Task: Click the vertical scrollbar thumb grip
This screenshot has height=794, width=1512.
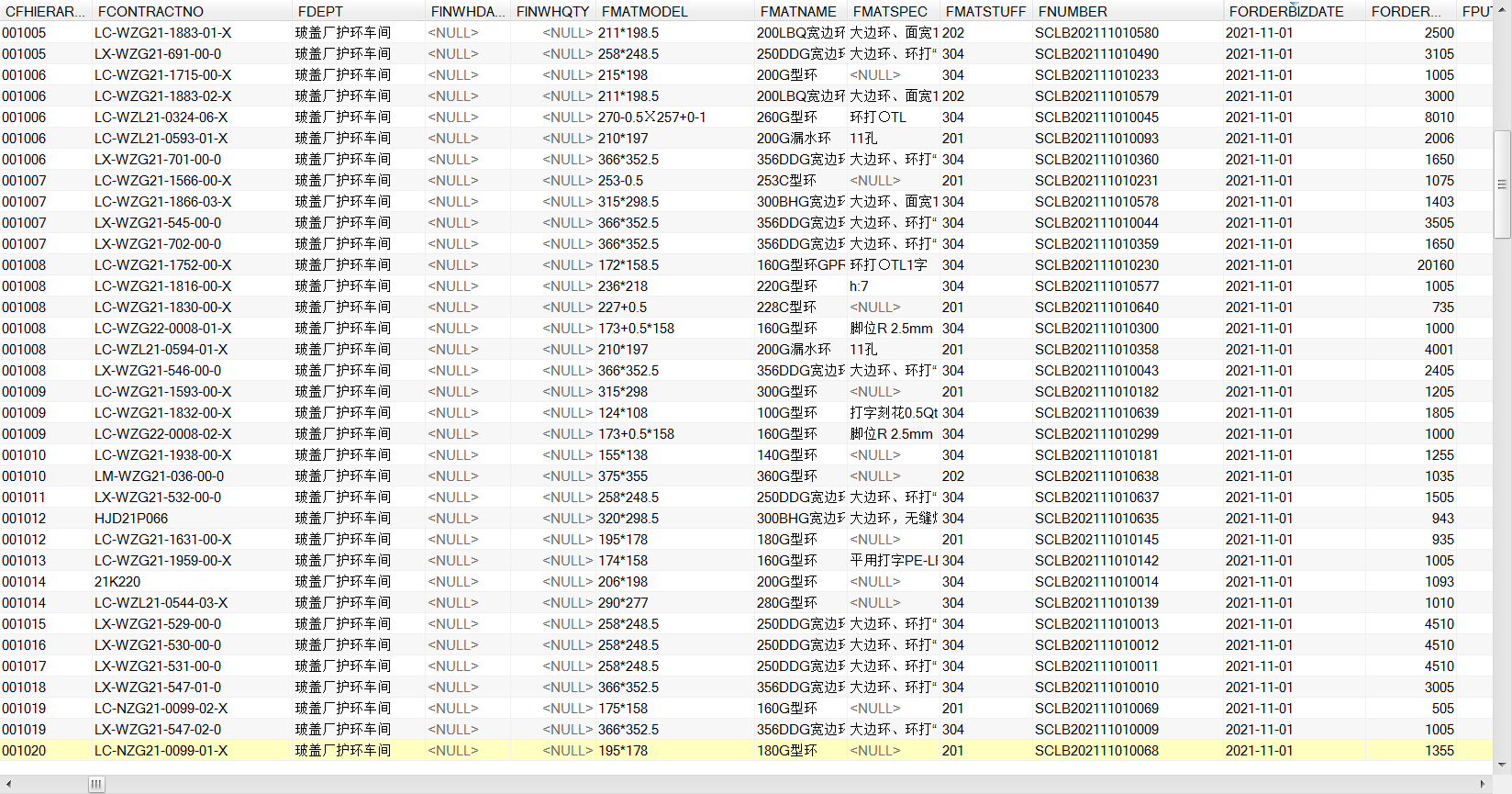Action: (x=1502, y=185)
